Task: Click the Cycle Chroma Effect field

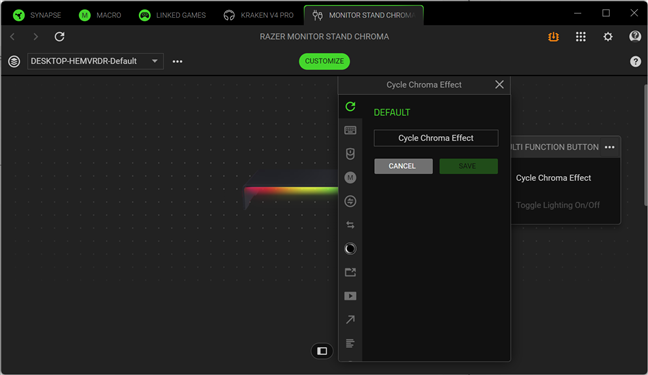Action: tap(436, 138)
